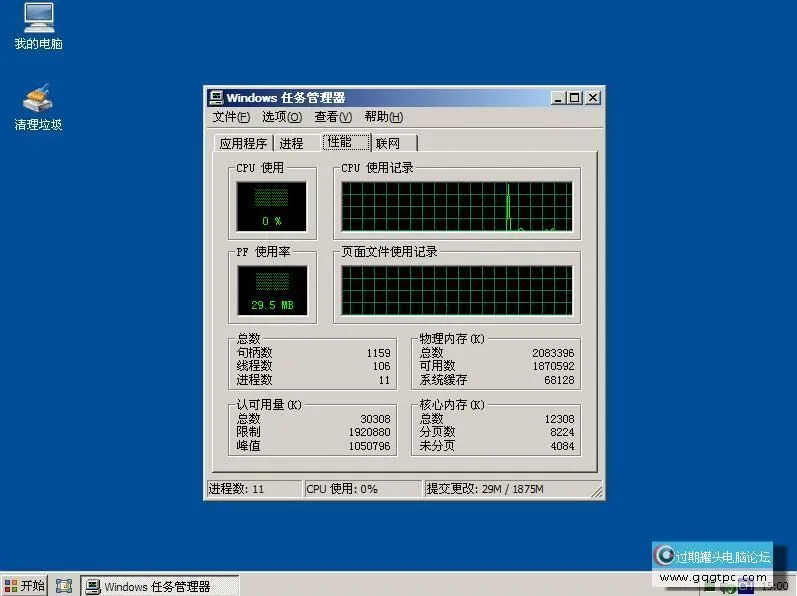Select Windows 任务管理器 taskbar button
Image resolution: width=797 pixels, height=596 pixels.
coord(159,586)
